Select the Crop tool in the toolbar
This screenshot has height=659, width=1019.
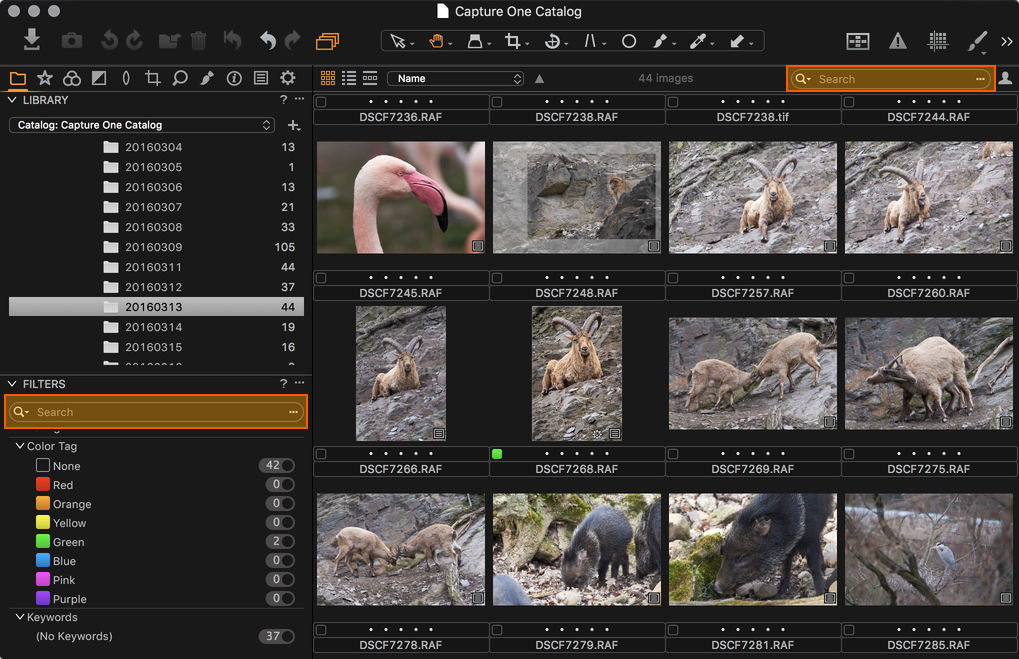(x=513, y=41)
